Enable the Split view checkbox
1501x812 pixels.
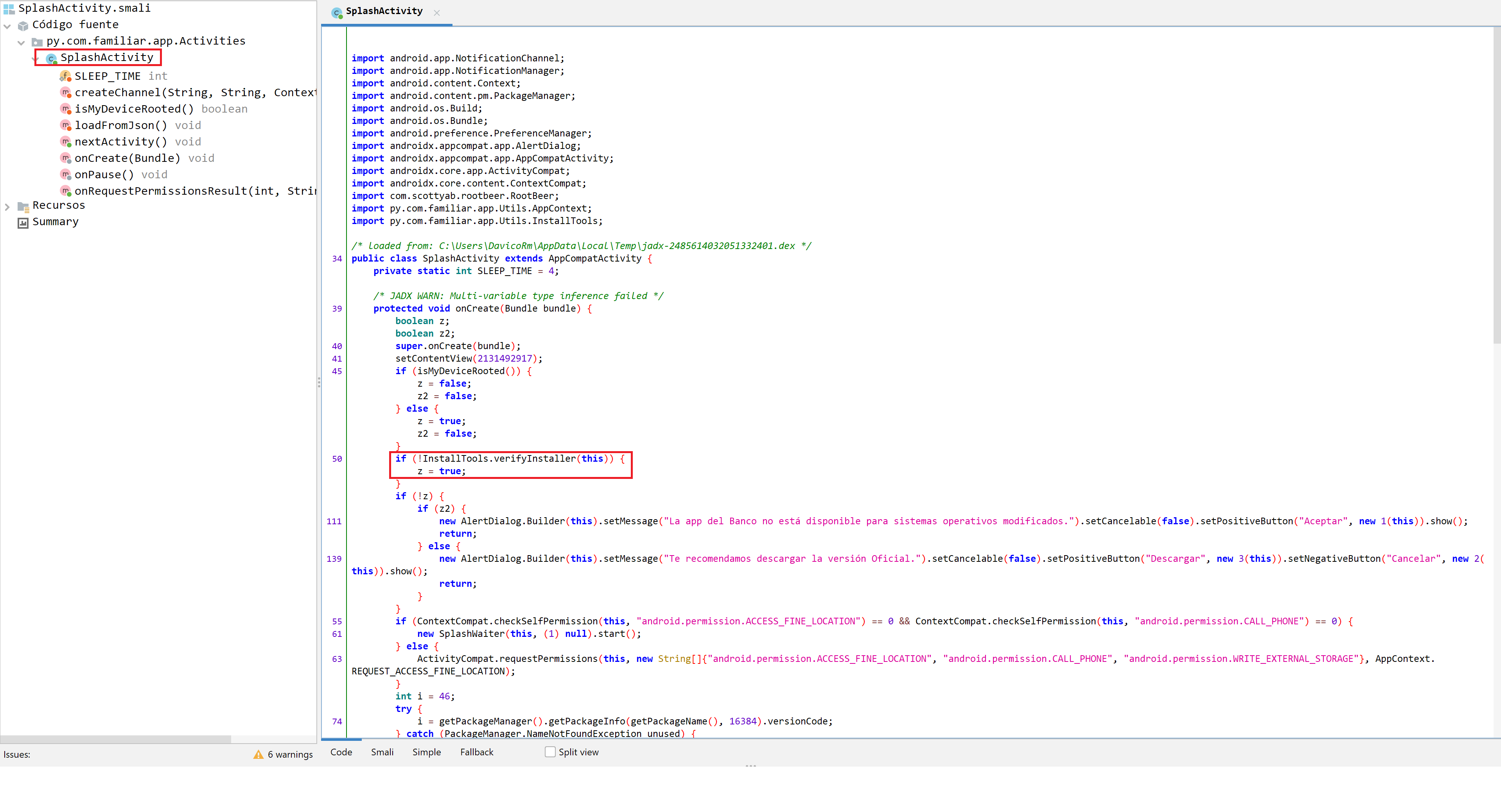point(549,751)
